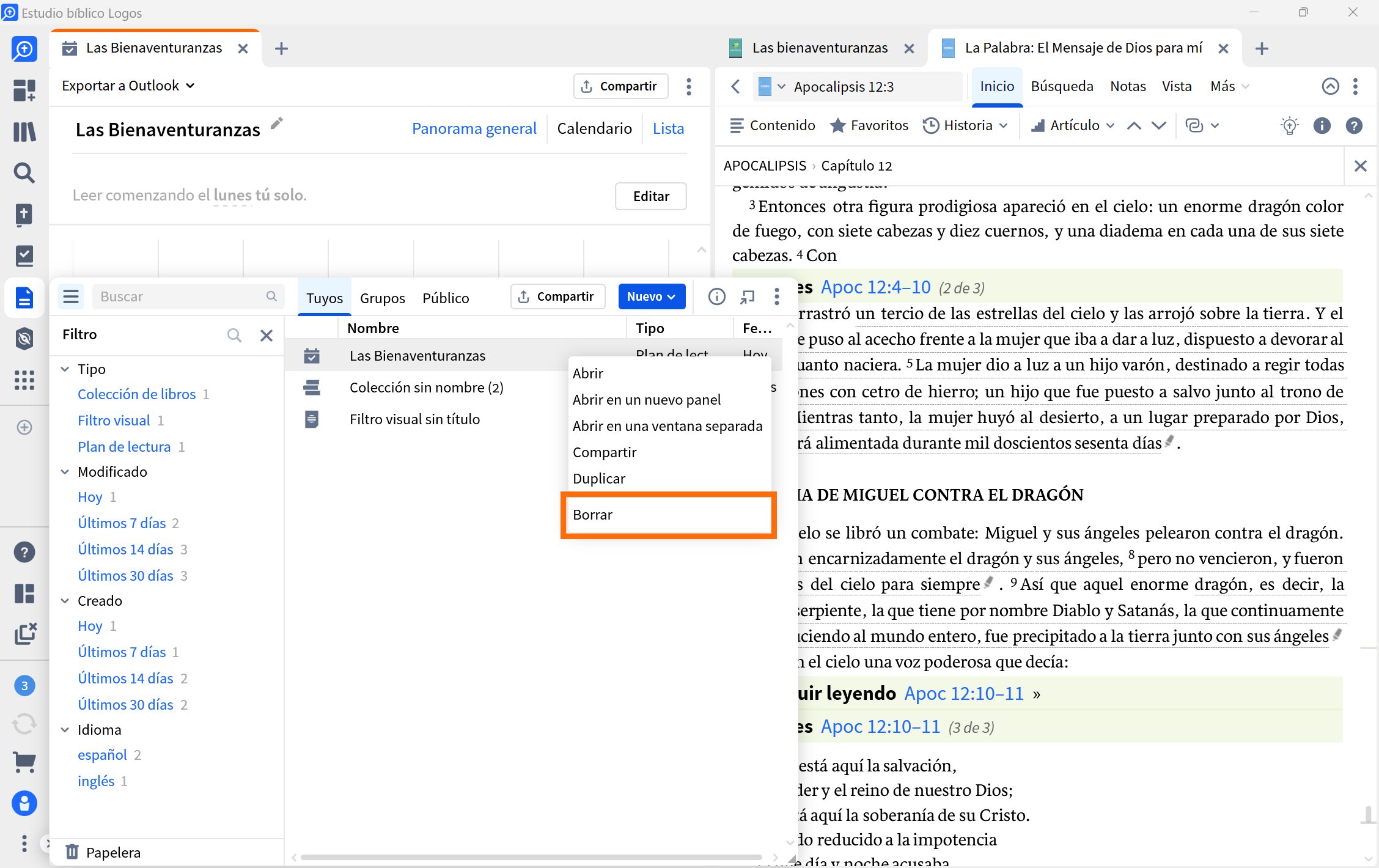Switch to the Búsqueda ribbon tab
Image resolution: width=1379 pixels, height=868 pixels.
1062,86
